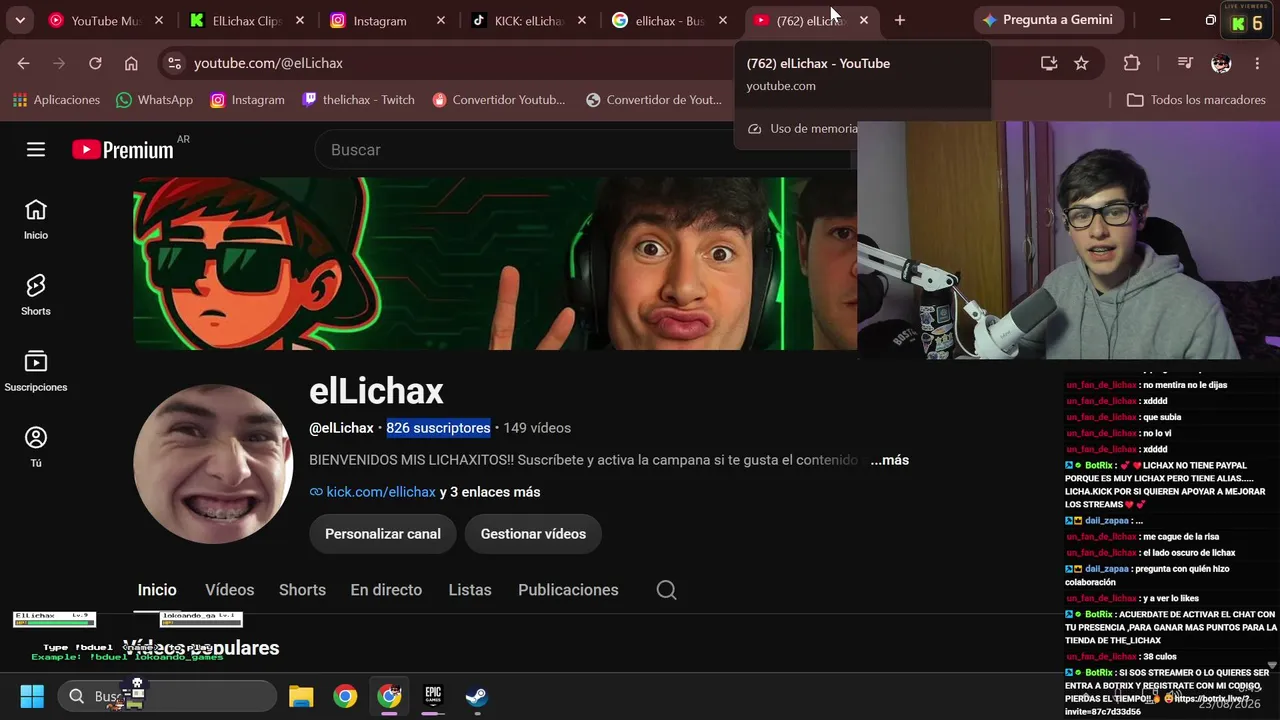Reload the current page
Viewport: 1280px width, 720px height.
point(95,63)
